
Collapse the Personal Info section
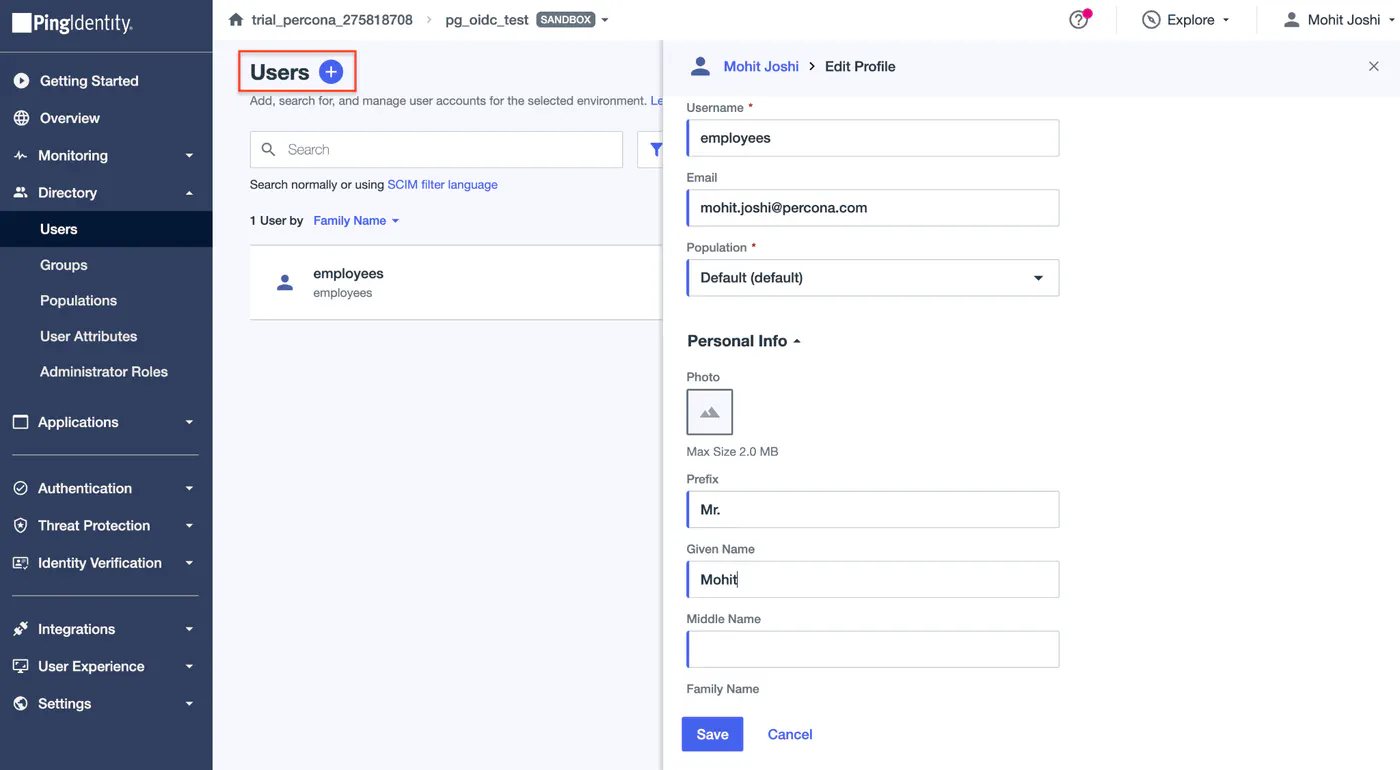(x=744, y=341)
